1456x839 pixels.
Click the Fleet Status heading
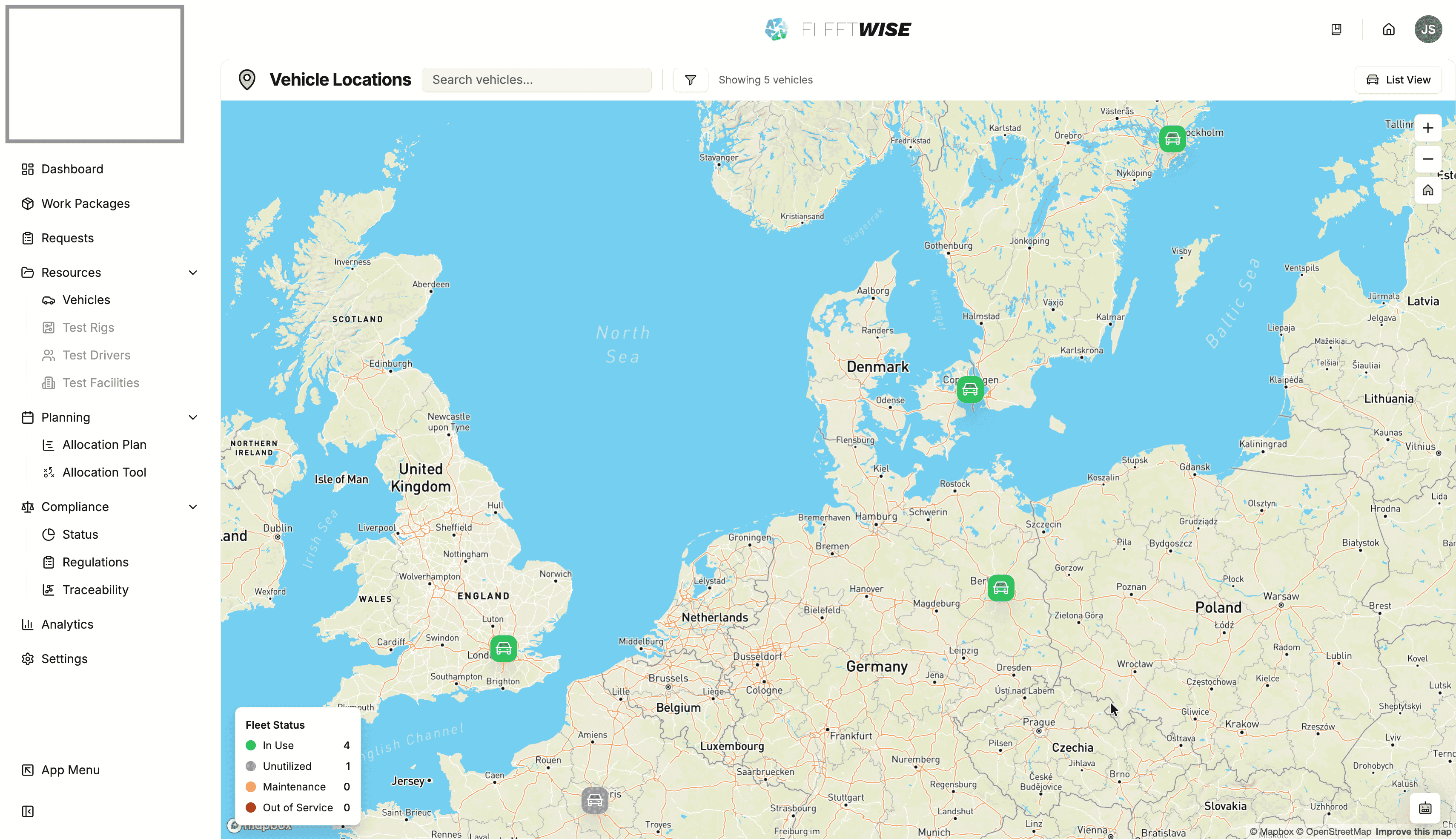click(x=275, y=725)
